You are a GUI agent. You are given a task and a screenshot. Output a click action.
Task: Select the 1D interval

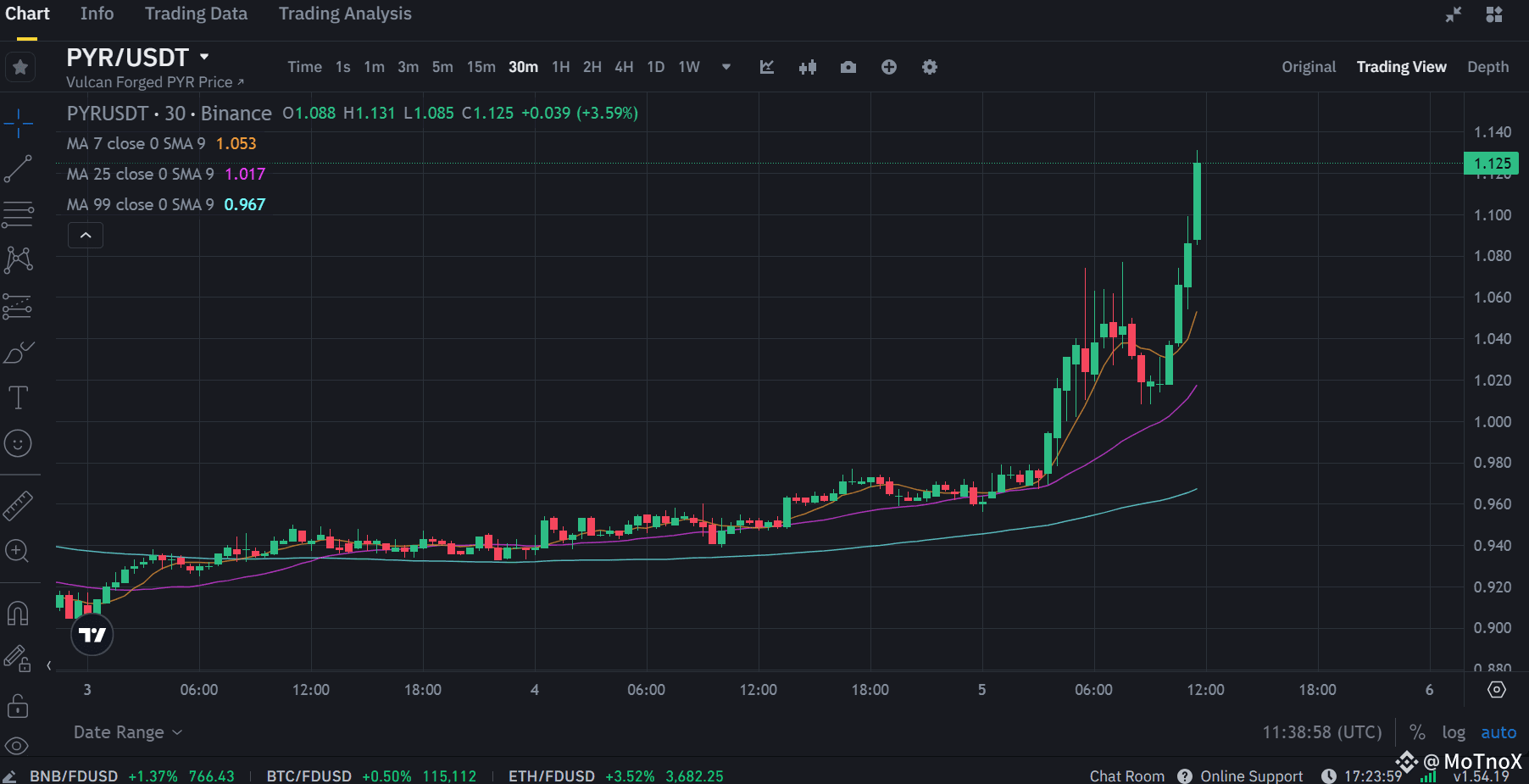click(x=655, y=67)
